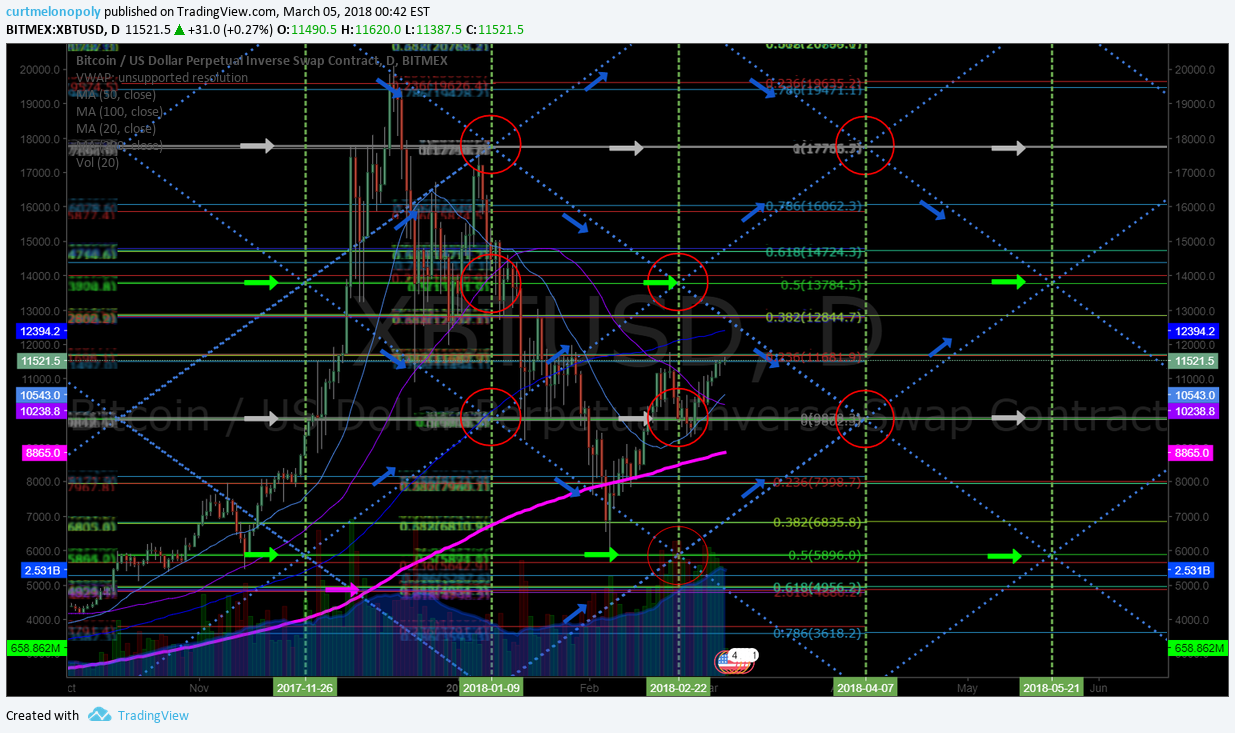Click the TradingView cloud logo icon

99,715
